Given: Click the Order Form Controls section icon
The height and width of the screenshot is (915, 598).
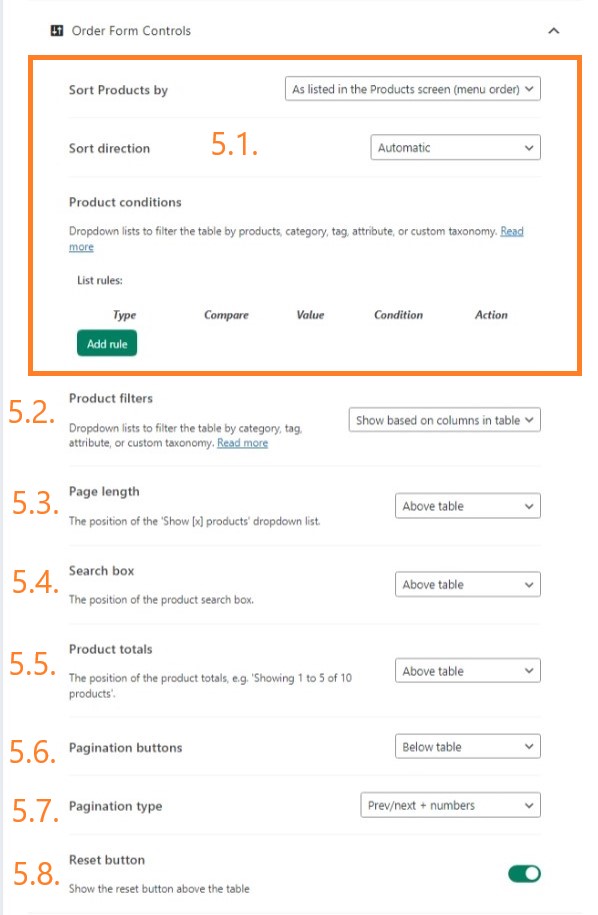Looking at the screenshot, I should (x=57, y=30).
